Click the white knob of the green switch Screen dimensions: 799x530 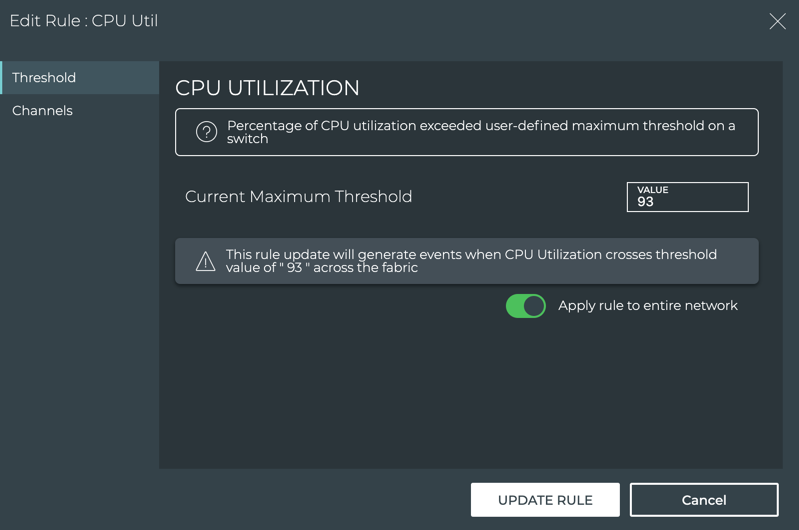[x=534, y=306]
